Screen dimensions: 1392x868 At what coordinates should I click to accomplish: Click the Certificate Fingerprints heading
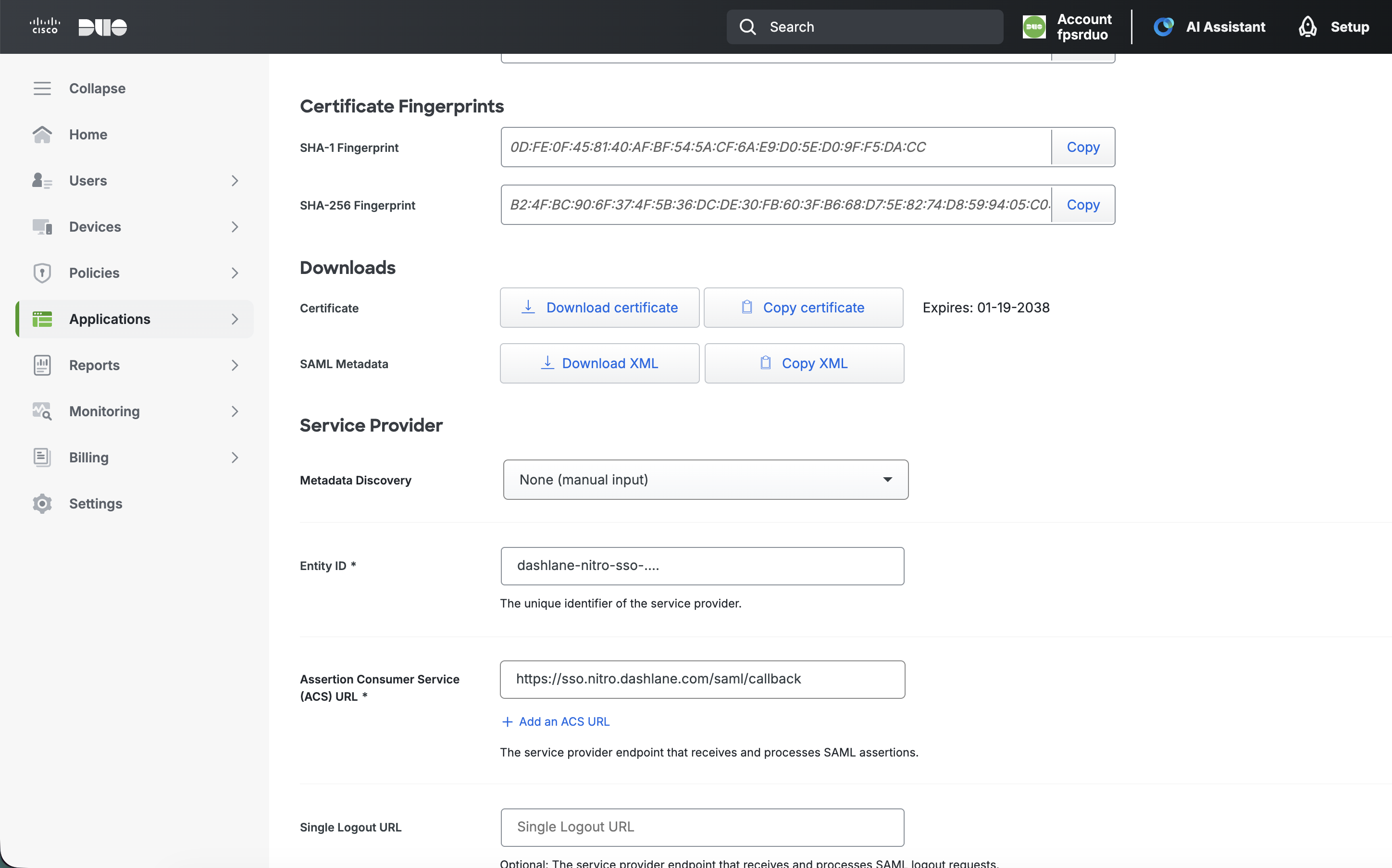pyautogui.click(x=402, y=106)
